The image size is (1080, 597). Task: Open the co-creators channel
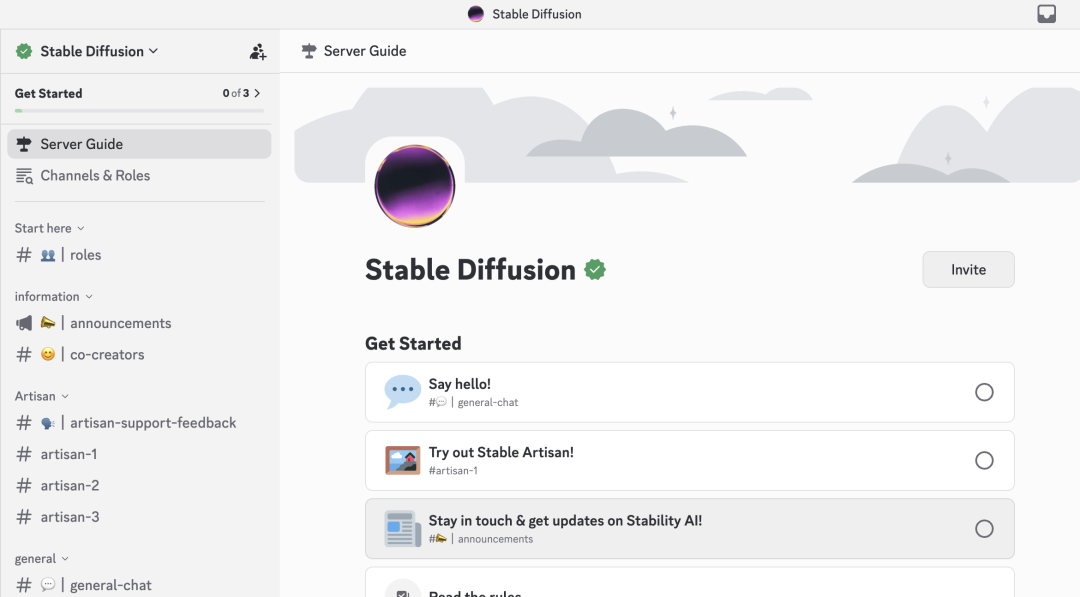click(106, 355)
